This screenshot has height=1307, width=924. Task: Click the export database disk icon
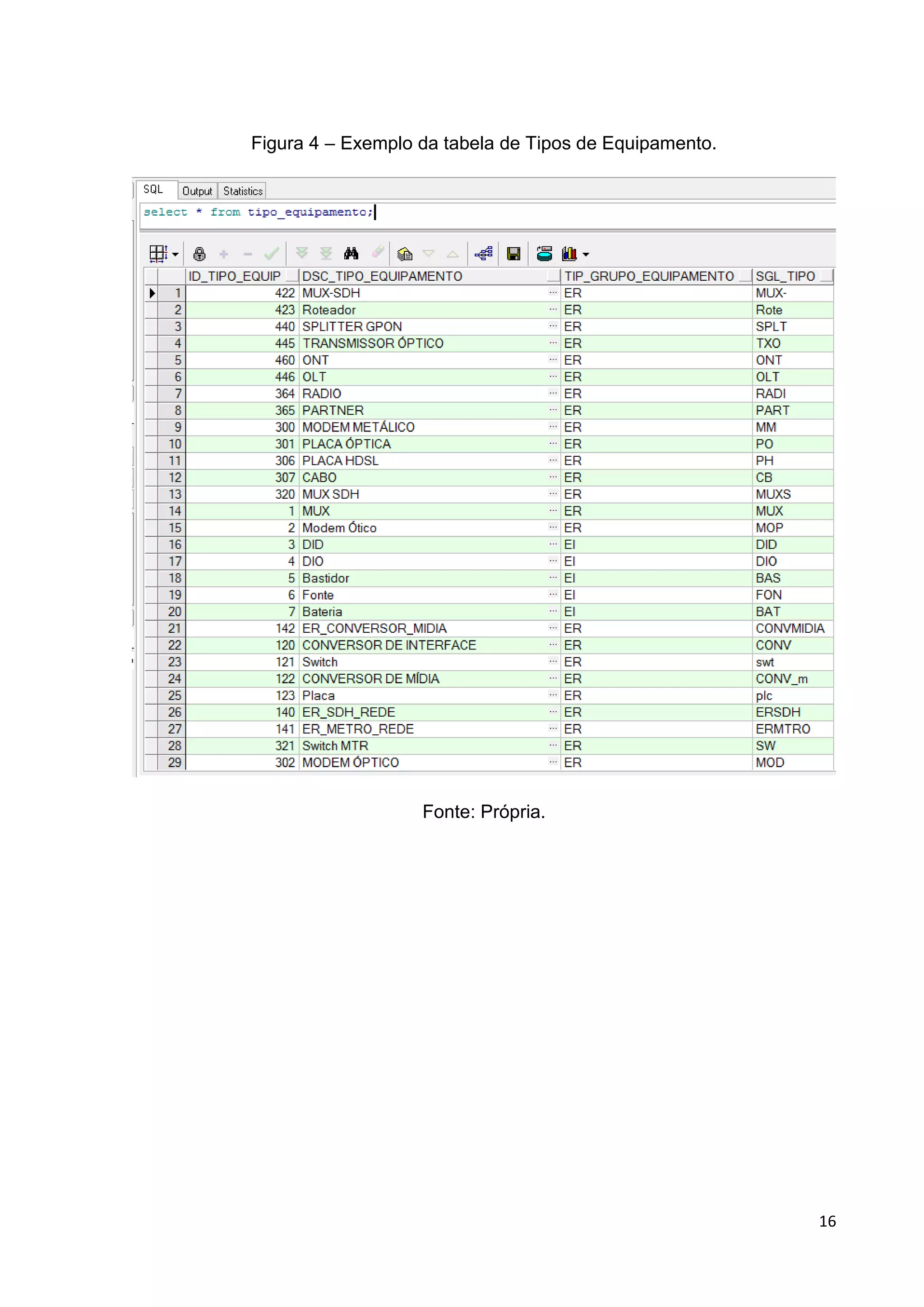pyautogui.click(x=545, y=253)
